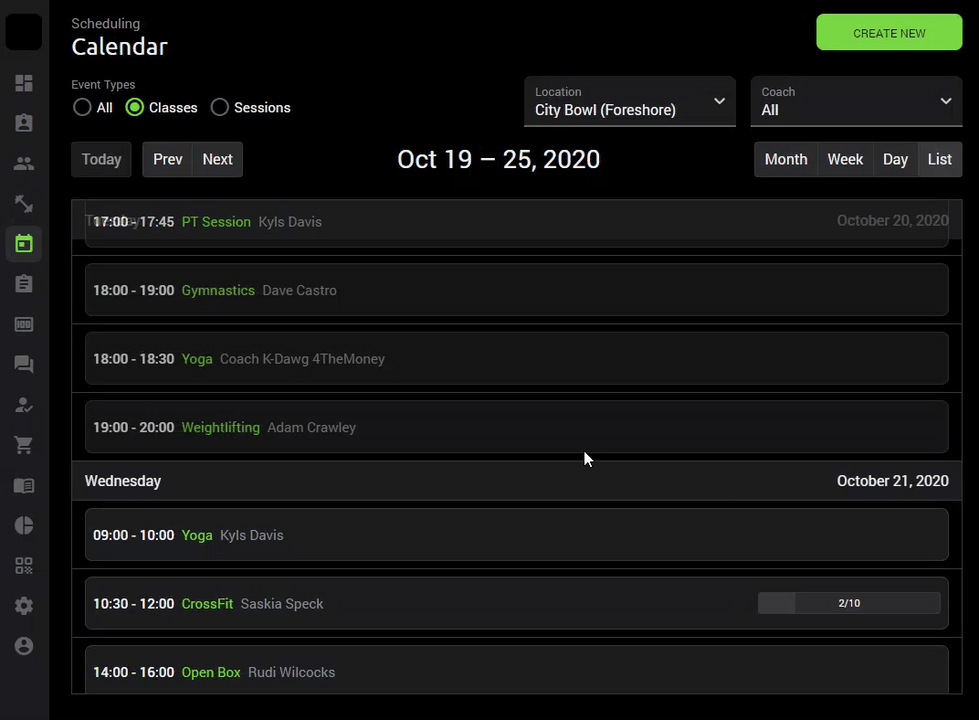This screenshot has width=979, height=720.
Task: Open the person check-in icon in sidebar
Action: point(24,405)
